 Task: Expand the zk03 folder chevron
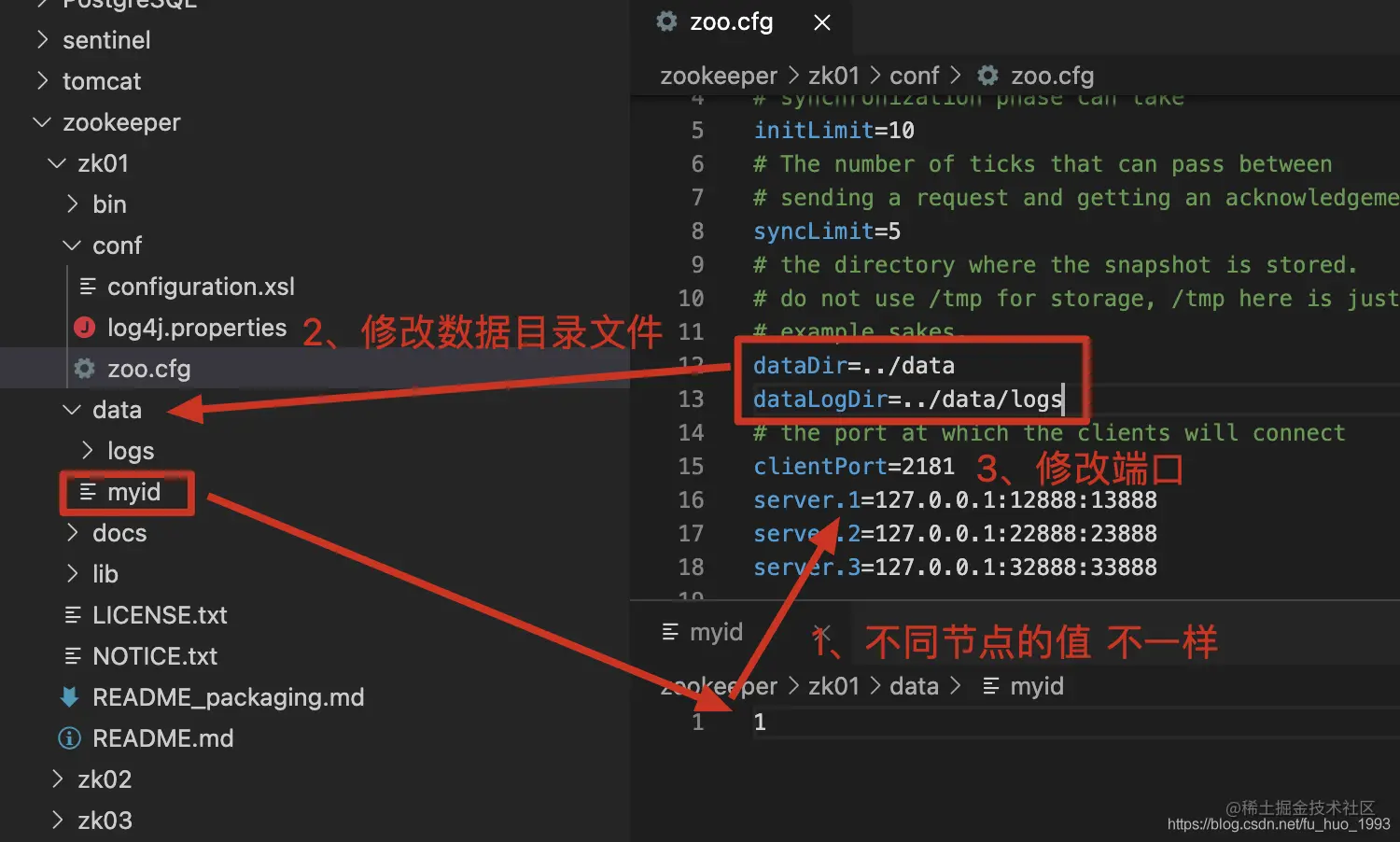[x=57, y=820]
